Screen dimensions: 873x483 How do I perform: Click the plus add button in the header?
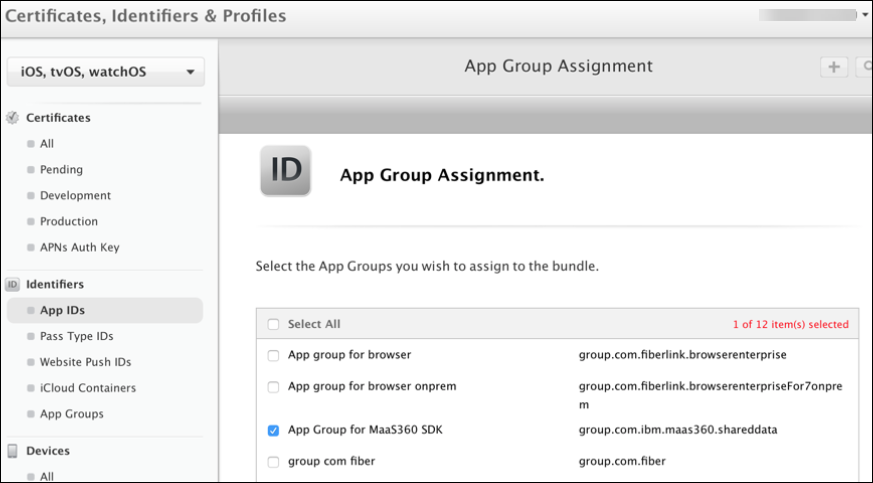[x=834, y=67]
